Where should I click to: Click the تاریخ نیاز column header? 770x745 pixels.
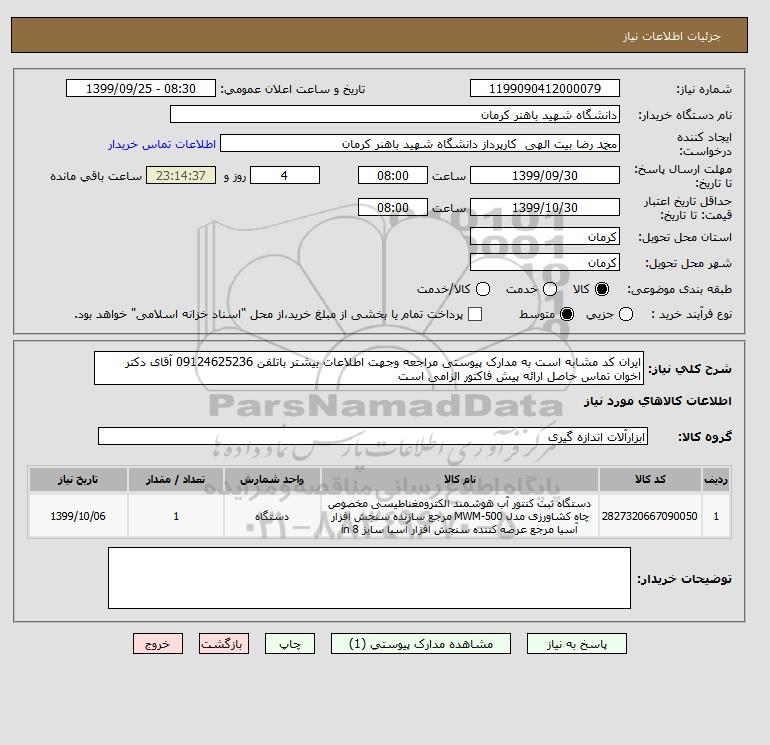78,480
